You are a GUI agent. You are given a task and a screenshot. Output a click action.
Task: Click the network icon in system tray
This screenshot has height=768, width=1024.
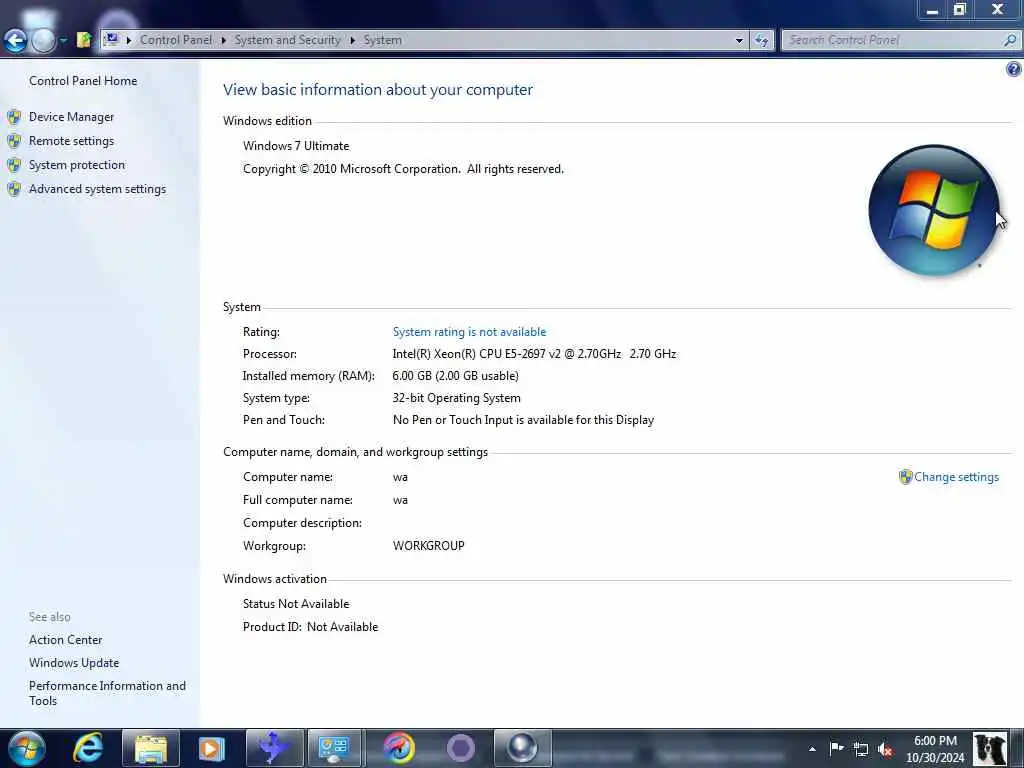coord(861,749)
